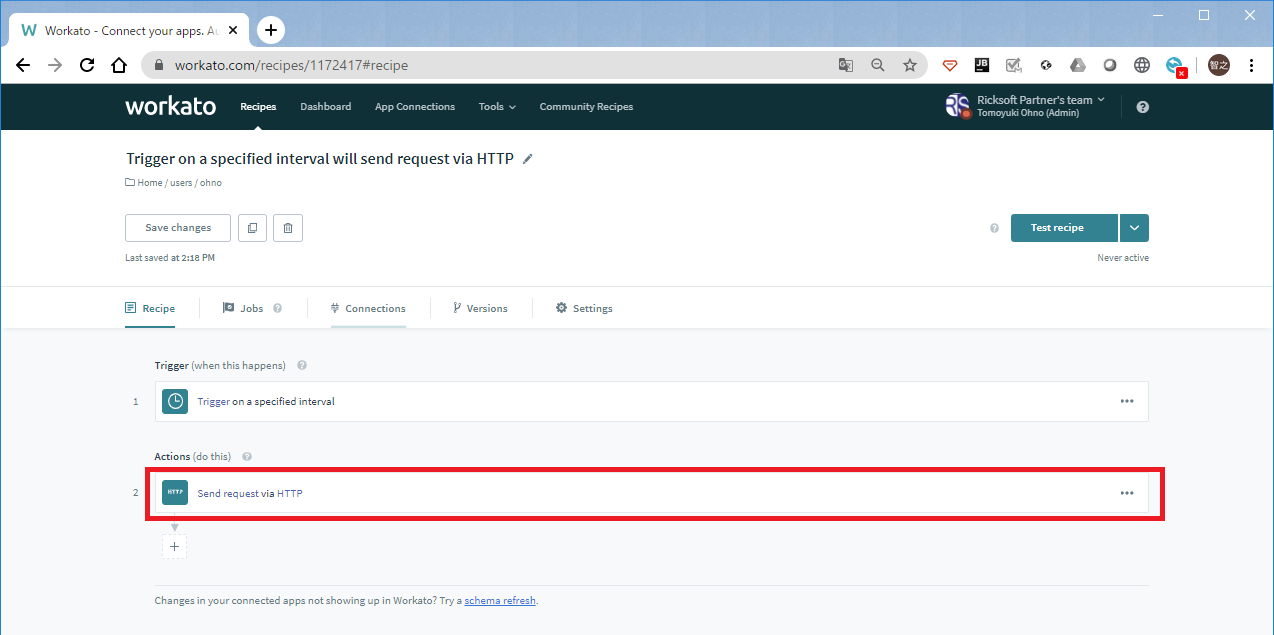Click the Save changes button

(x=178, y=228)
